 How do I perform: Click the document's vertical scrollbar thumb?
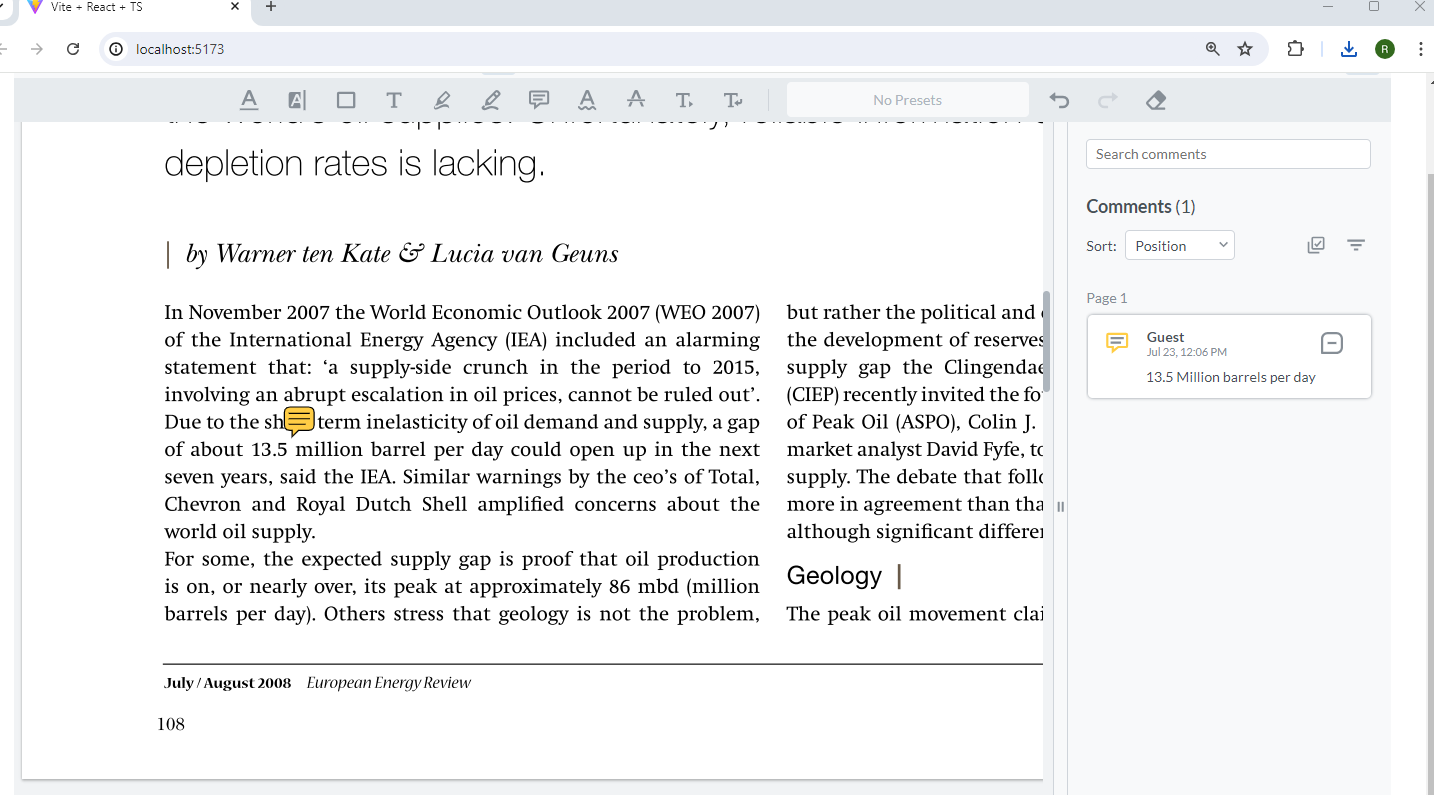tap(1047, 341)
